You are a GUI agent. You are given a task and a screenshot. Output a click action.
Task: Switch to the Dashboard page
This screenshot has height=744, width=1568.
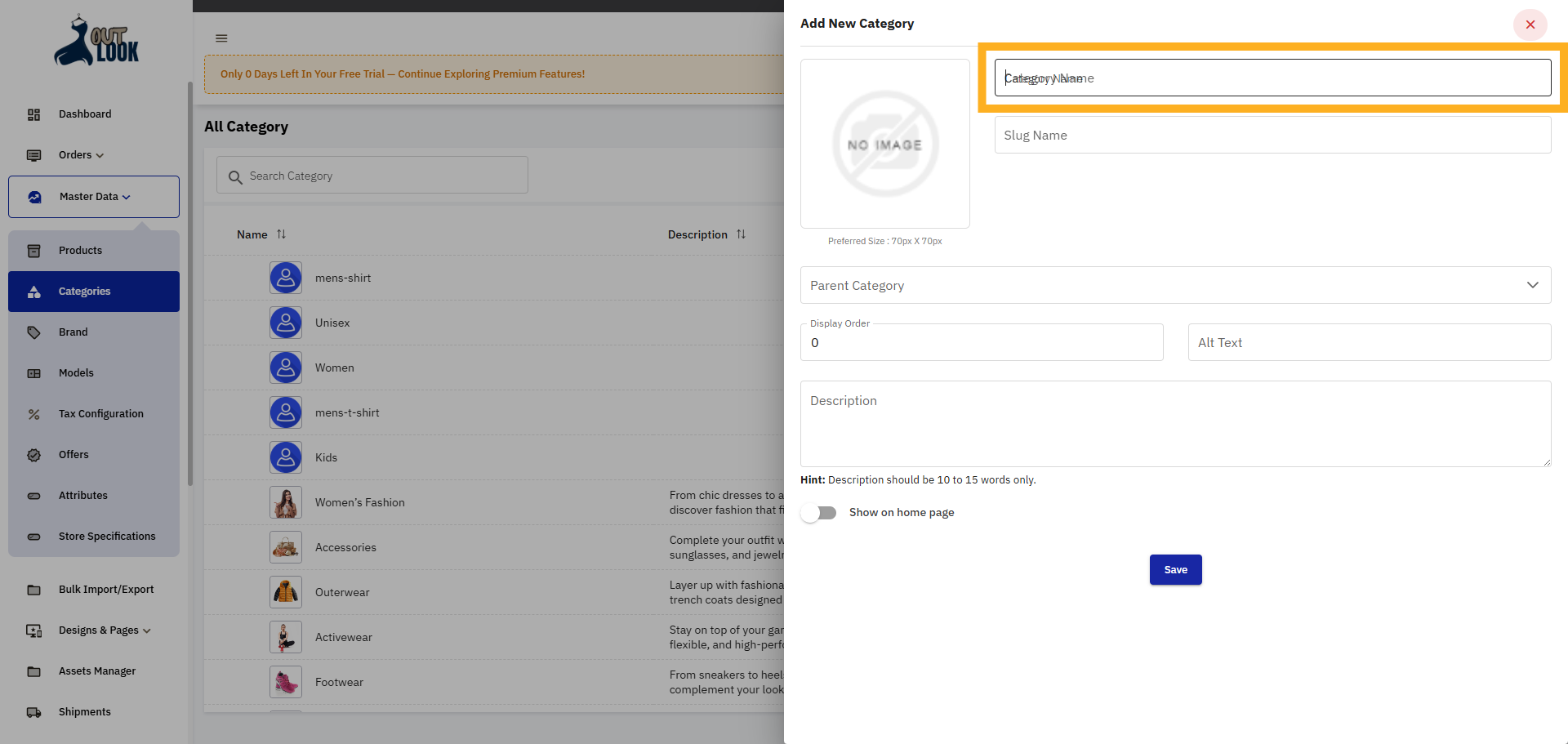pyautogui.click(x=85, y=114)
